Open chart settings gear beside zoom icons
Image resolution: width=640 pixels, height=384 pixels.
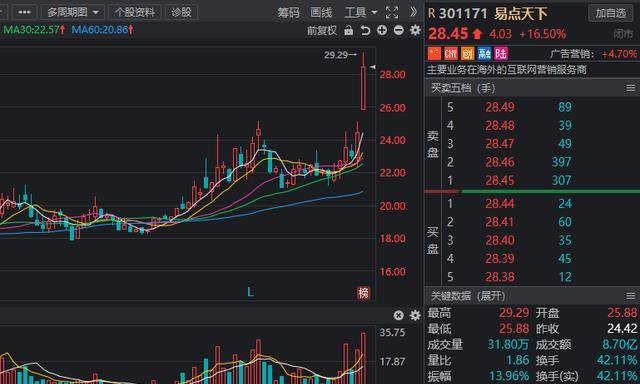415,30
